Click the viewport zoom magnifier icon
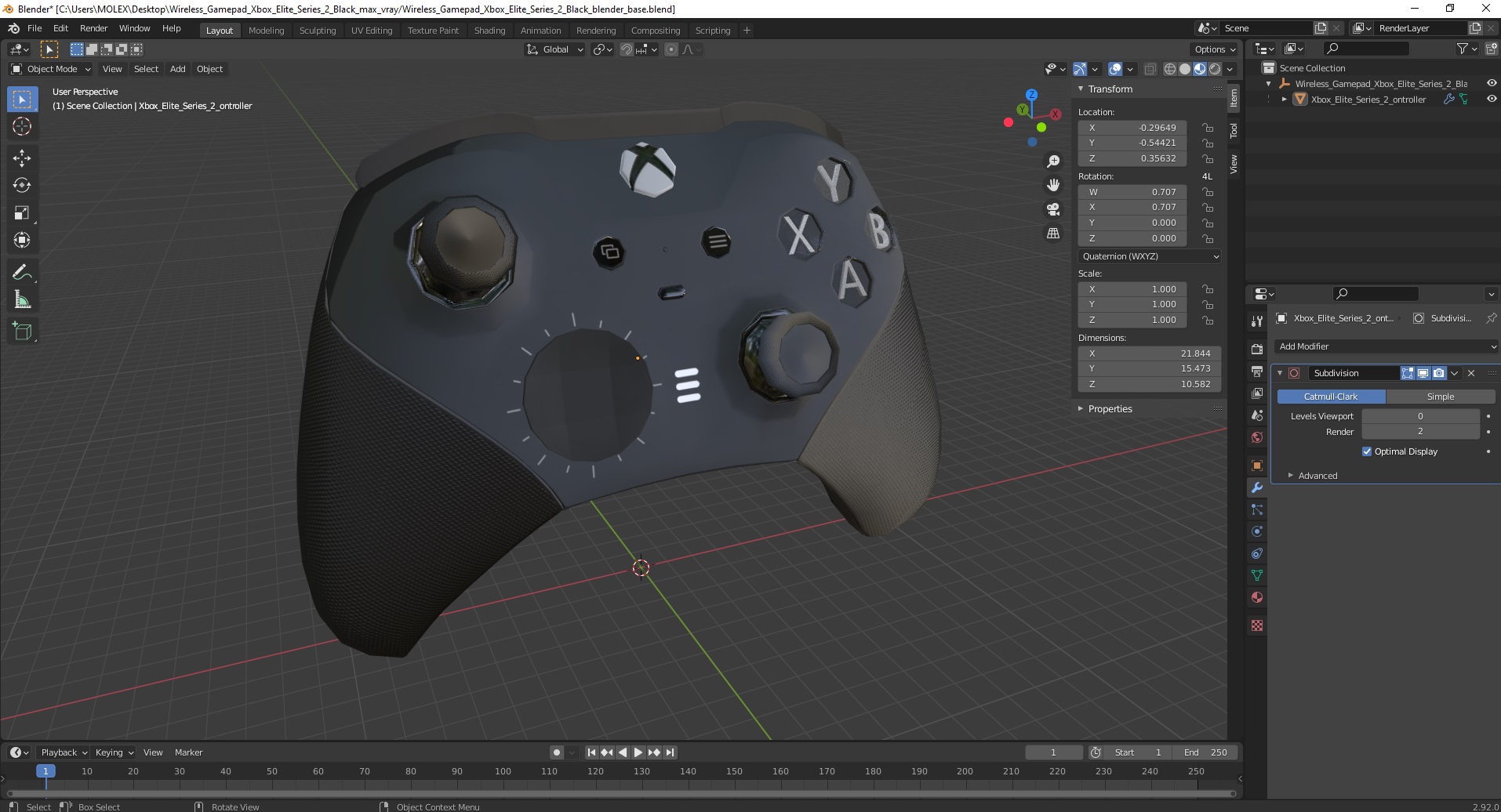1501x812 pixels. click(1053, 161)
